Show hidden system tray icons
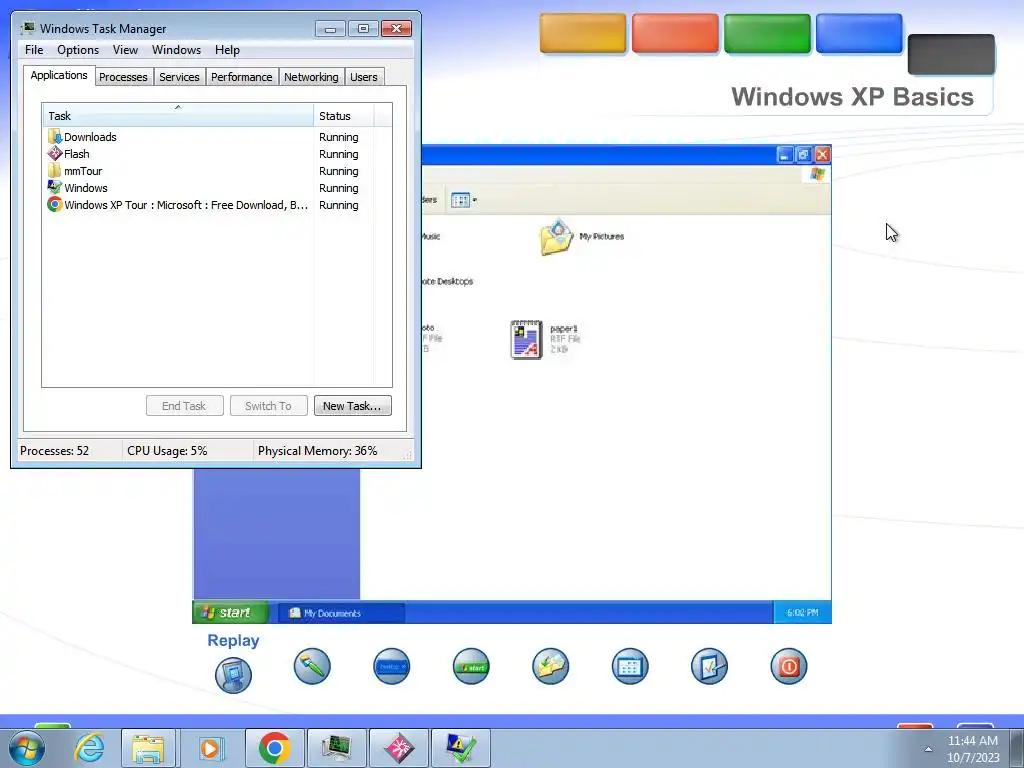The image size is (1024, 768). click(x=928, y=749)
